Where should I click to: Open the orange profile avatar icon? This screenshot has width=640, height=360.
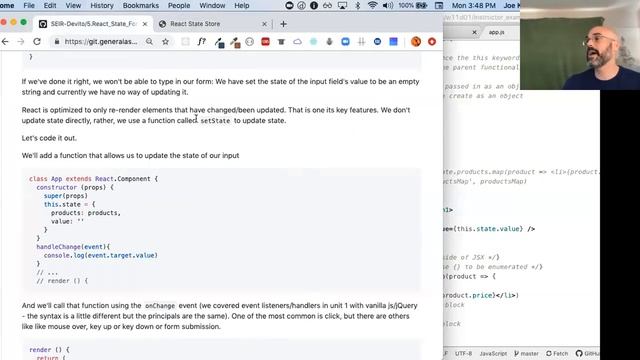point(416,42)
